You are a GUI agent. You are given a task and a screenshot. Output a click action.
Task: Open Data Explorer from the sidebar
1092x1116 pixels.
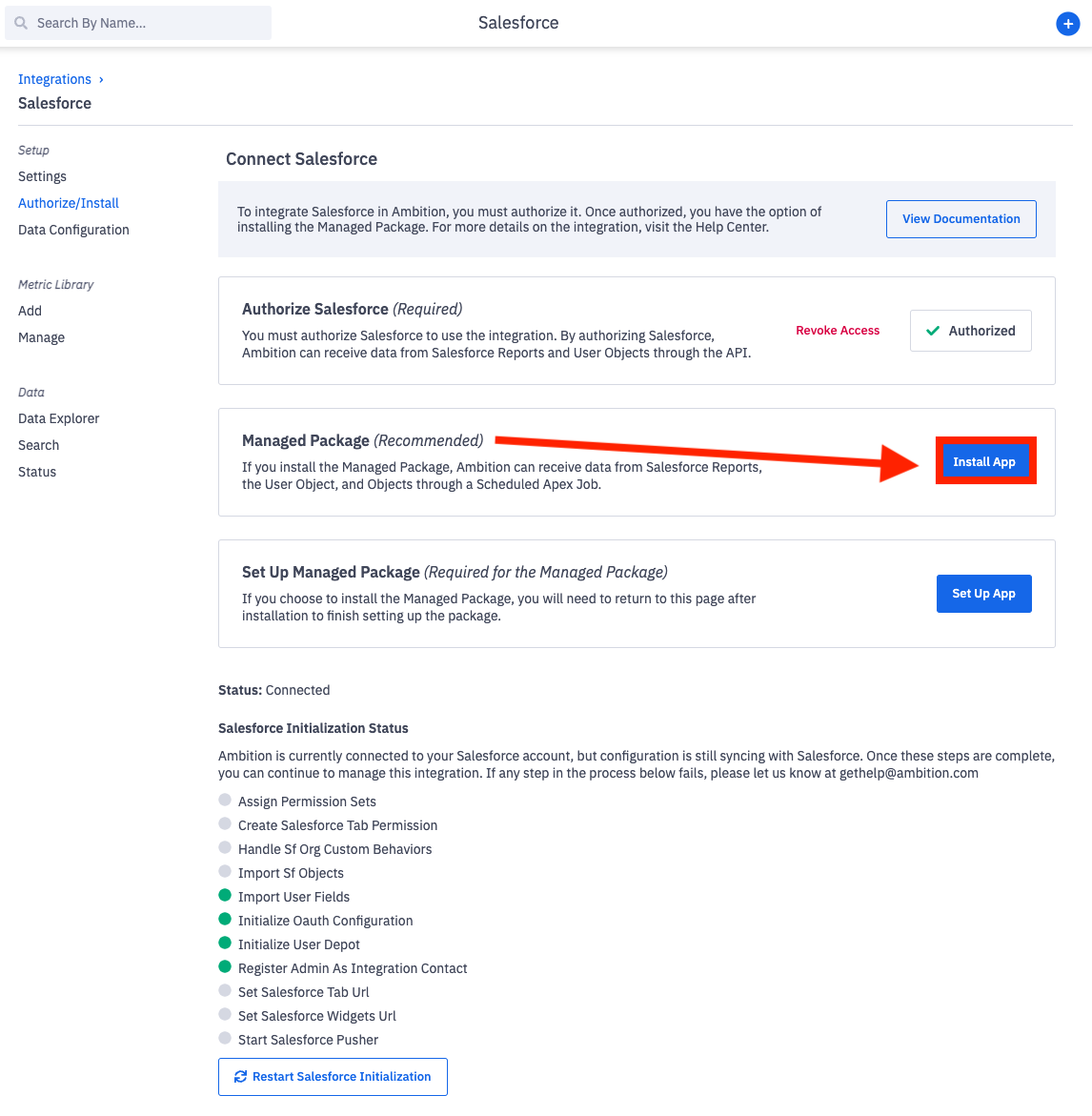[x=58, y=418]
